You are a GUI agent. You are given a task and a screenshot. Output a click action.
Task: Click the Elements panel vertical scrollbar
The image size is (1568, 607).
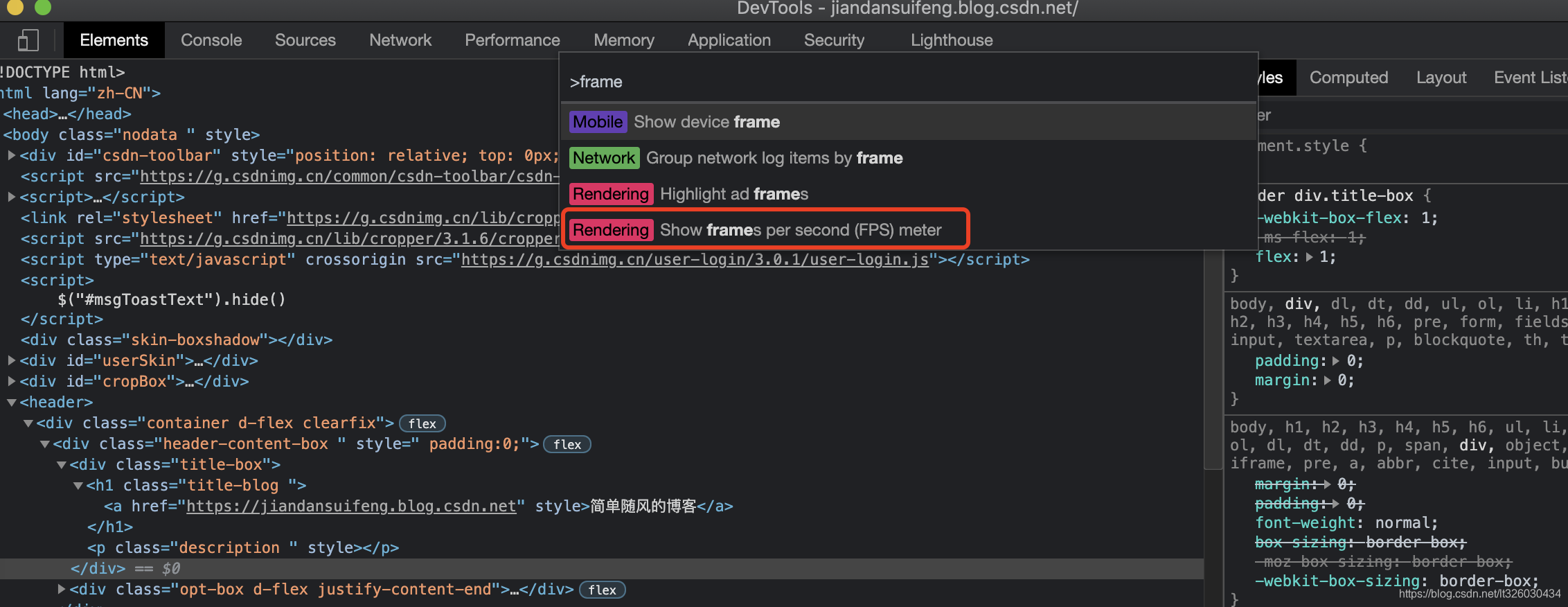coord(1212,360)
